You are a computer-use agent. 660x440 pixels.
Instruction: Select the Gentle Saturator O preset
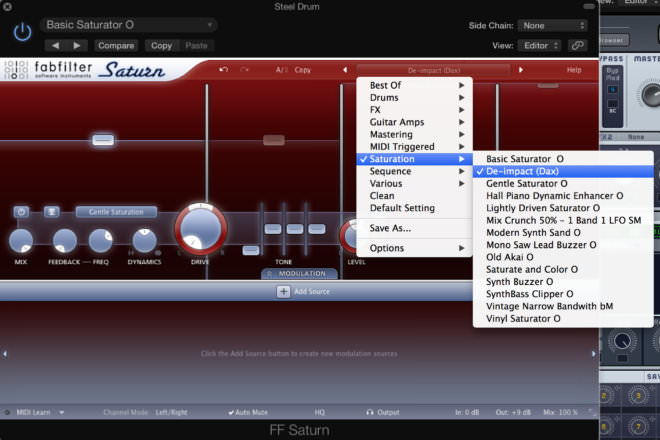(x=563, y=184)
